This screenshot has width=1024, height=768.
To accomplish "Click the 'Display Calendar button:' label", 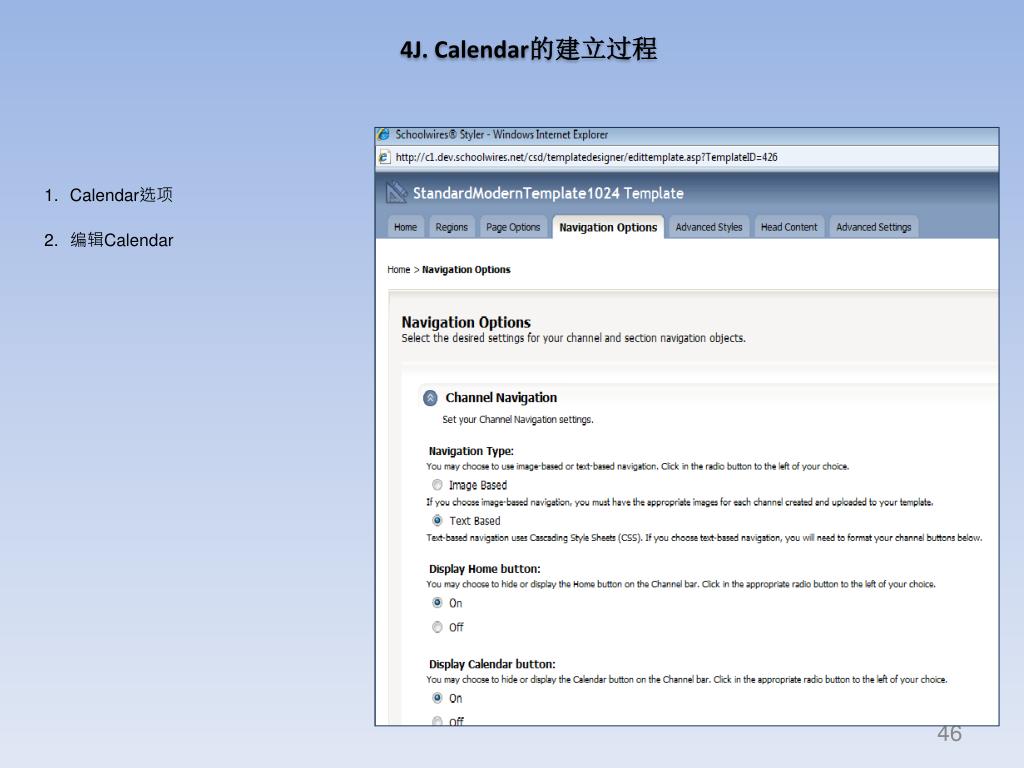I will pos(492,664).
